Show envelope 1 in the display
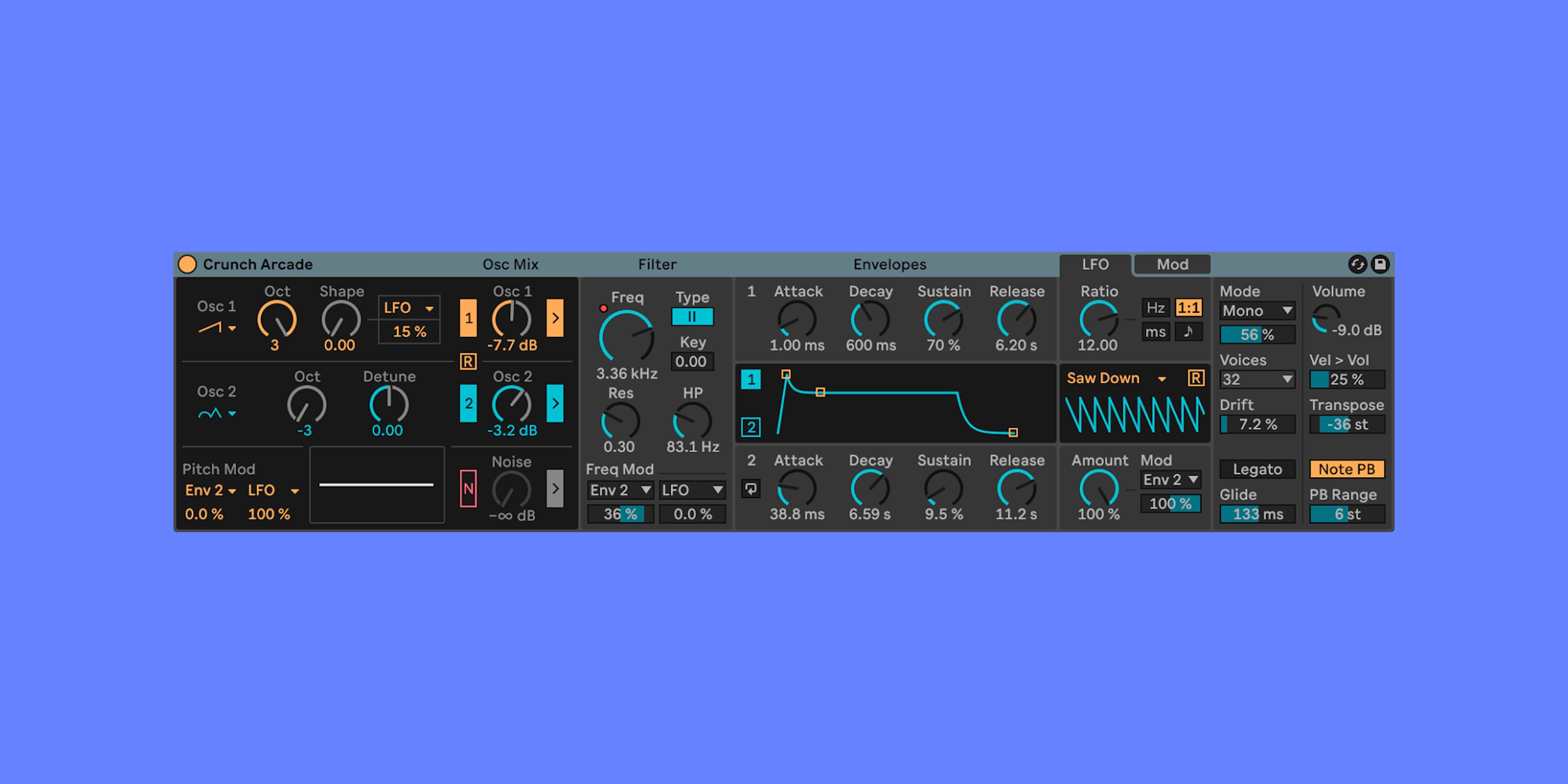Image resolution: width=1568 pixels, height=784 pixels. 751,379
